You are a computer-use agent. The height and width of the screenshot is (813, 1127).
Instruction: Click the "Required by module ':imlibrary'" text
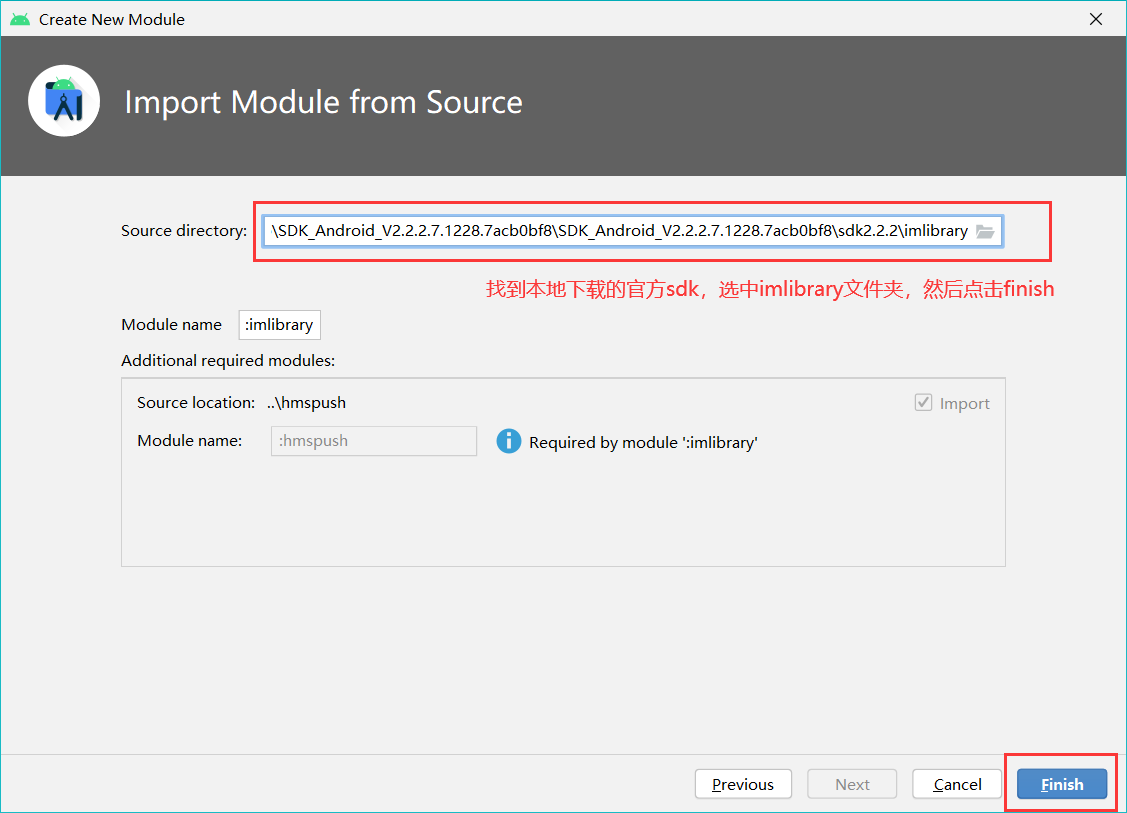[x=643, y=443]
